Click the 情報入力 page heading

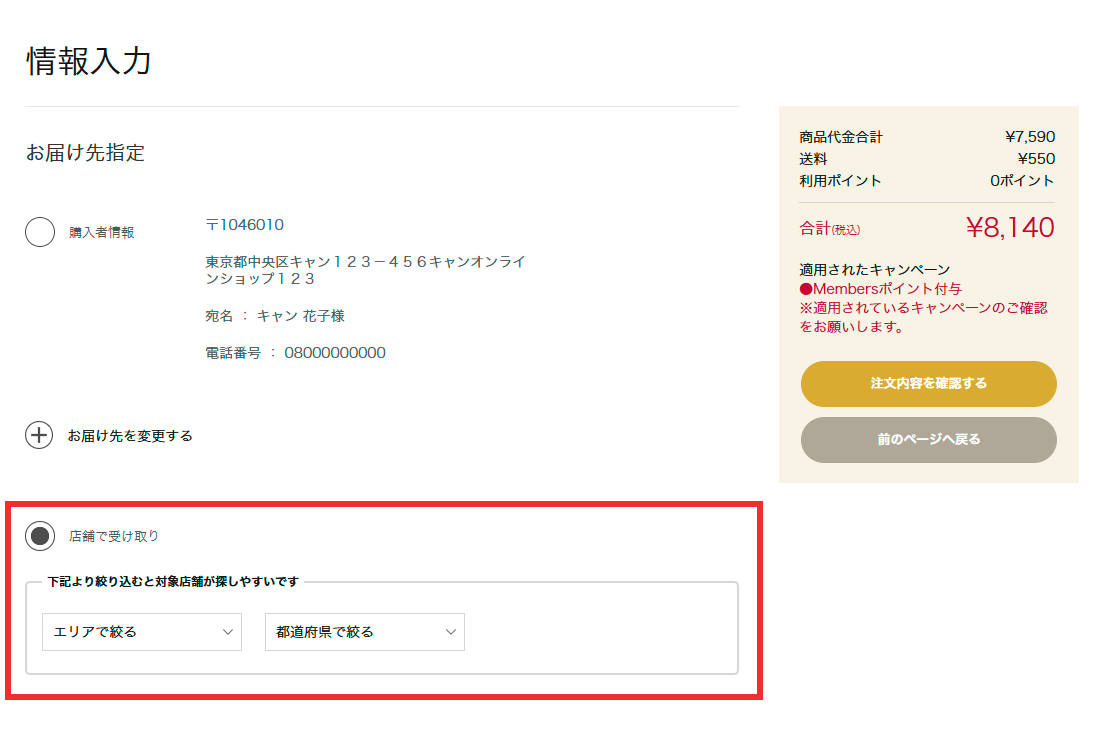(x=89, y=61)
